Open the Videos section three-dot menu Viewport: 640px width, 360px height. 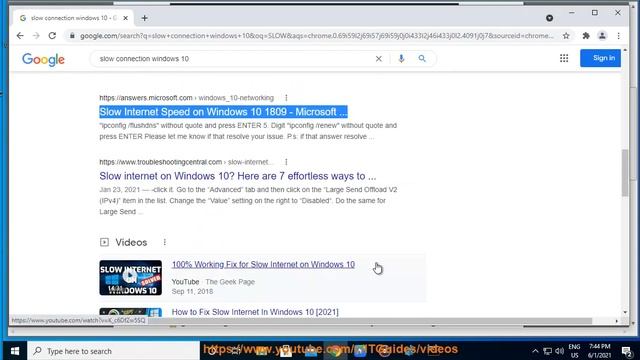tap(164, 242)
